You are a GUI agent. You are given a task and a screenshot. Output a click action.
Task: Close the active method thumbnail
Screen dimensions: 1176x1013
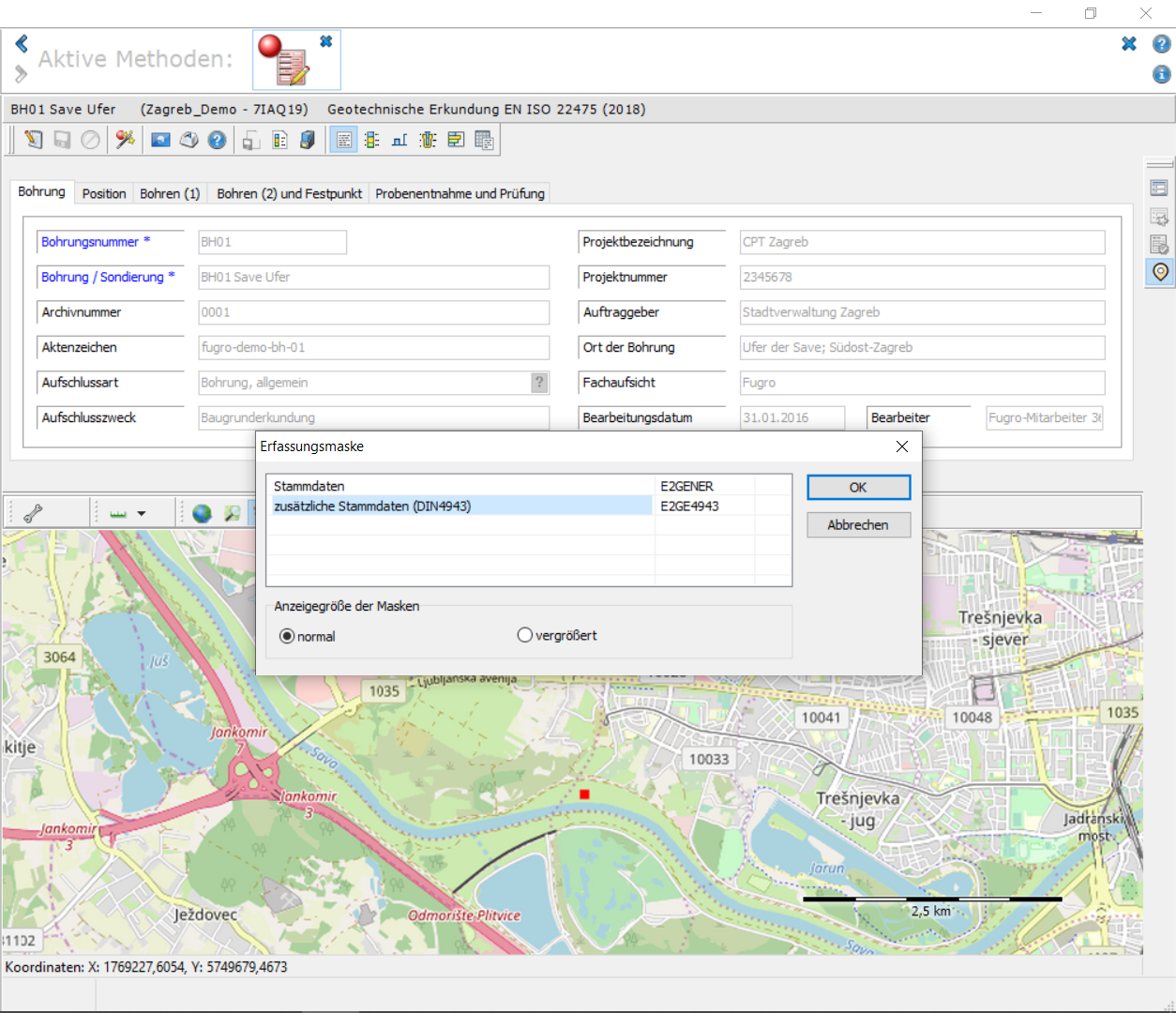(325, 41)
